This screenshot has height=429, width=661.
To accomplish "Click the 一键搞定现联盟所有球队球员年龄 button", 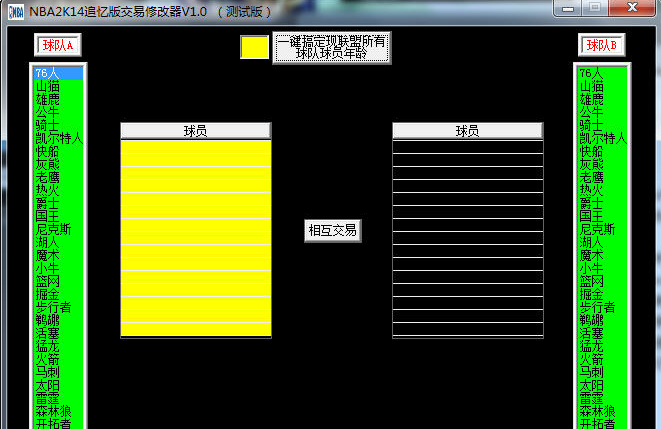I will point(332,48).
